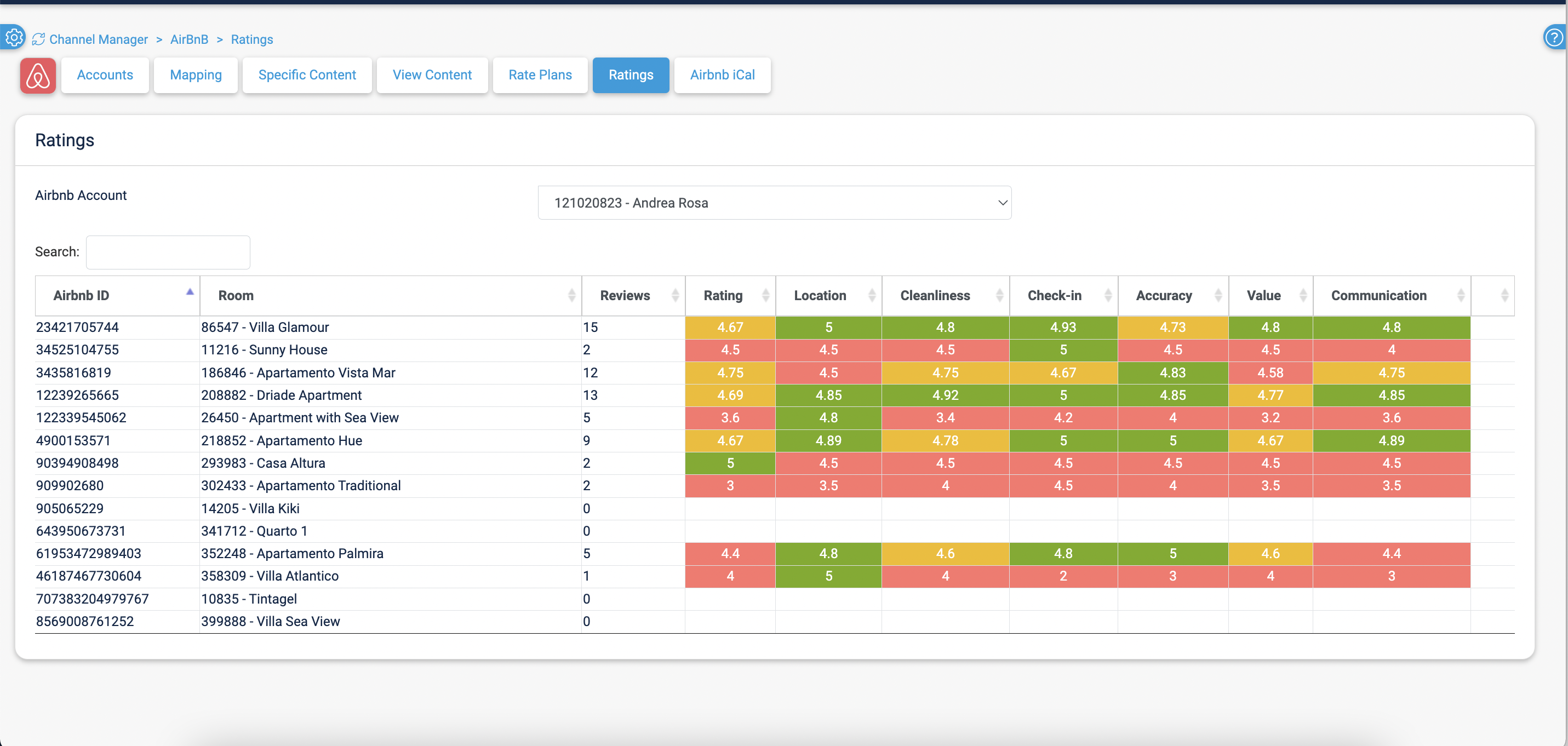Sort table by Reviews column arrows
1568x746 pixels.
[675, 296]
